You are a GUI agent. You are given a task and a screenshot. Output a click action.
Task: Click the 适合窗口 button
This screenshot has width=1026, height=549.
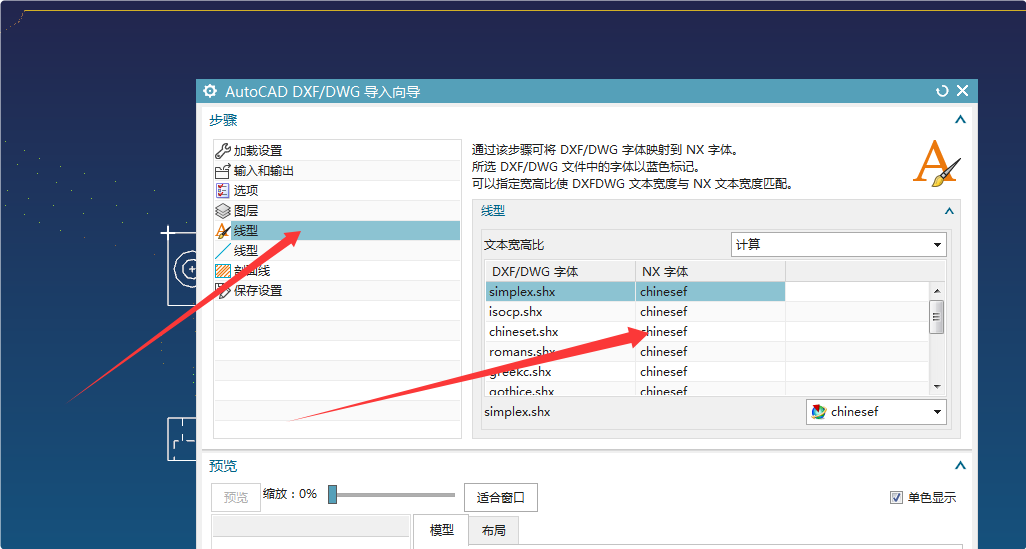[501, 498]
